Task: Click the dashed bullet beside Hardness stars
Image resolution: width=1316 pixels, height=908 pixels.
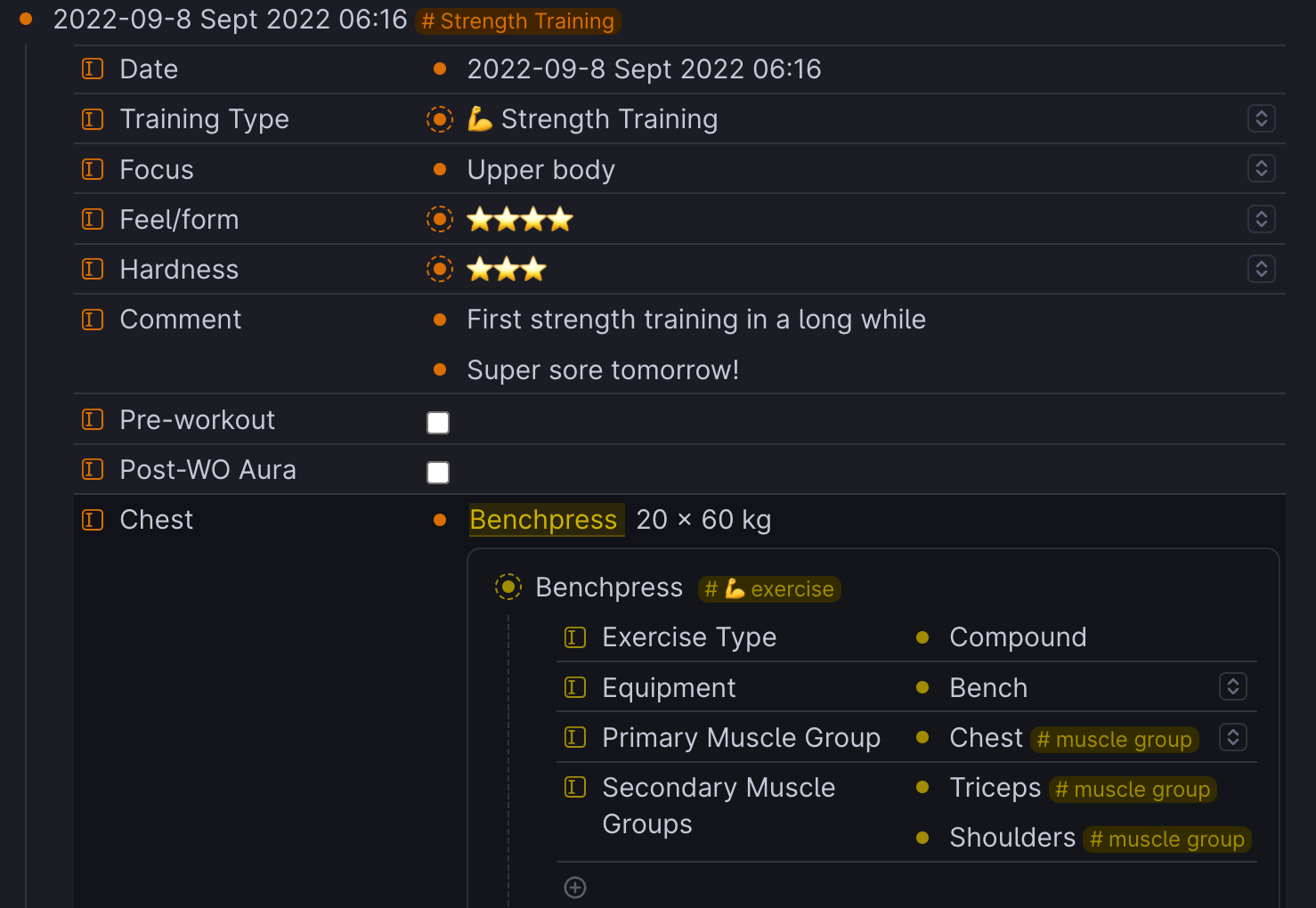Action: pos(439,269)
